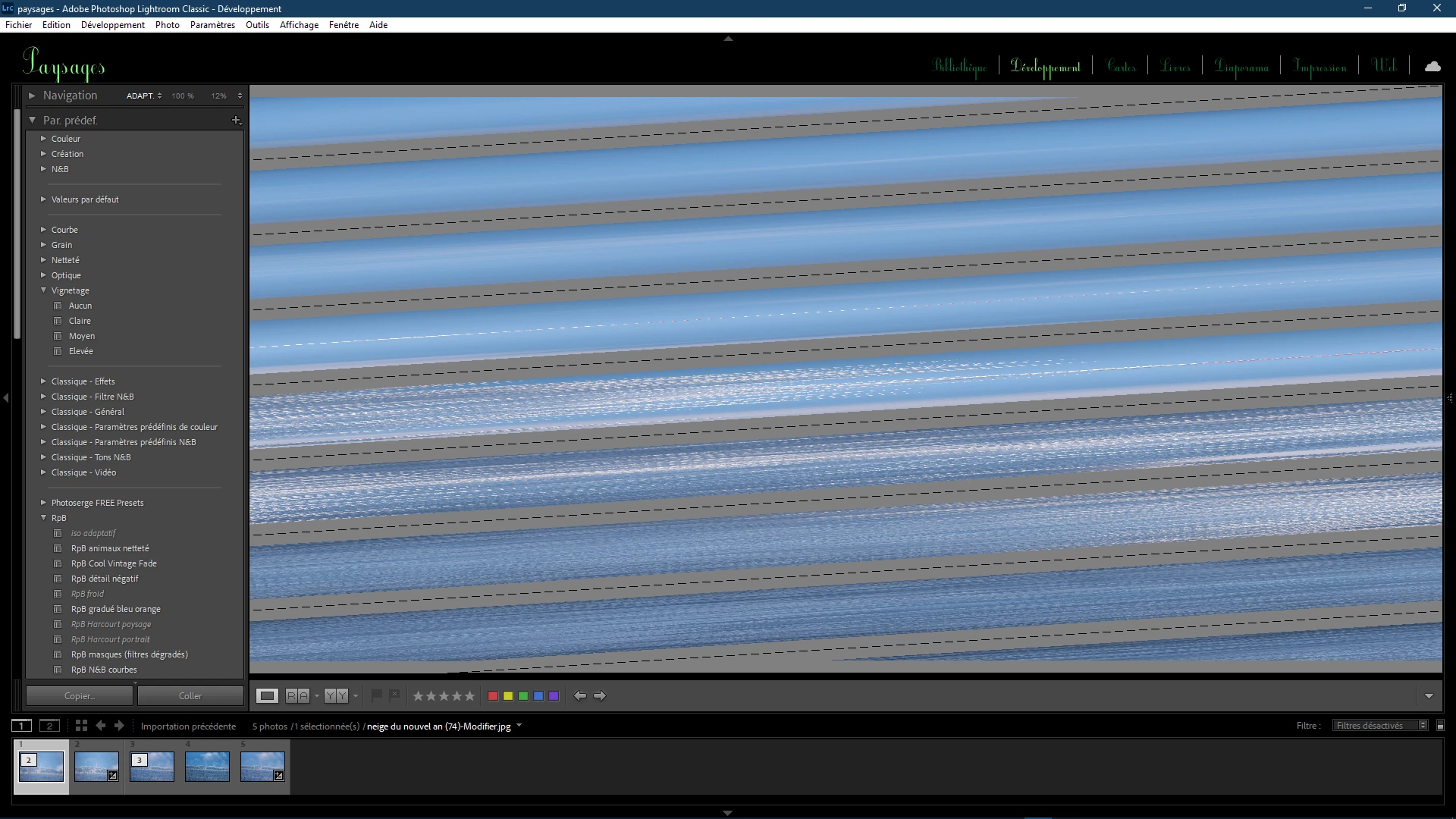Collapse the Vignetage preset group
Screen dimensions: 1456x819
click(x=43, y=290)
